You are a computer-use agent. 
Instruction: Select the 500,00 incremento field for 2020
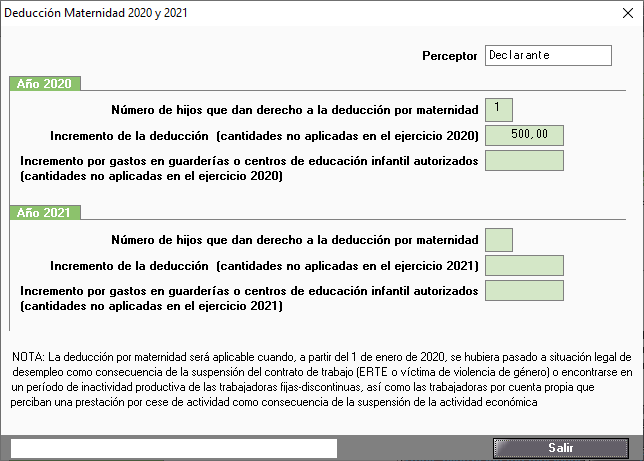pos(524,136)
